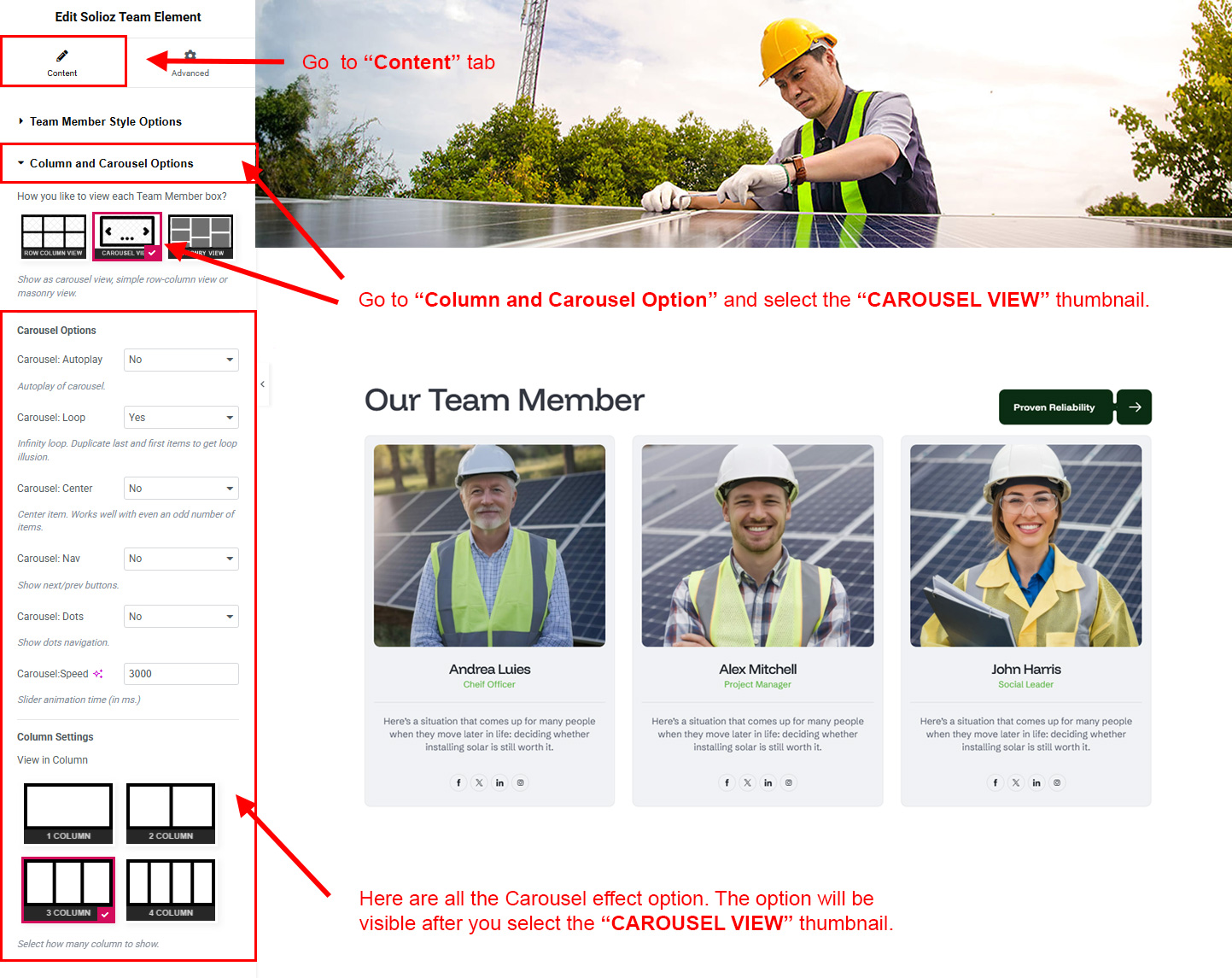
Task: Select the 4 Column layout option
Action: [171, 889]
